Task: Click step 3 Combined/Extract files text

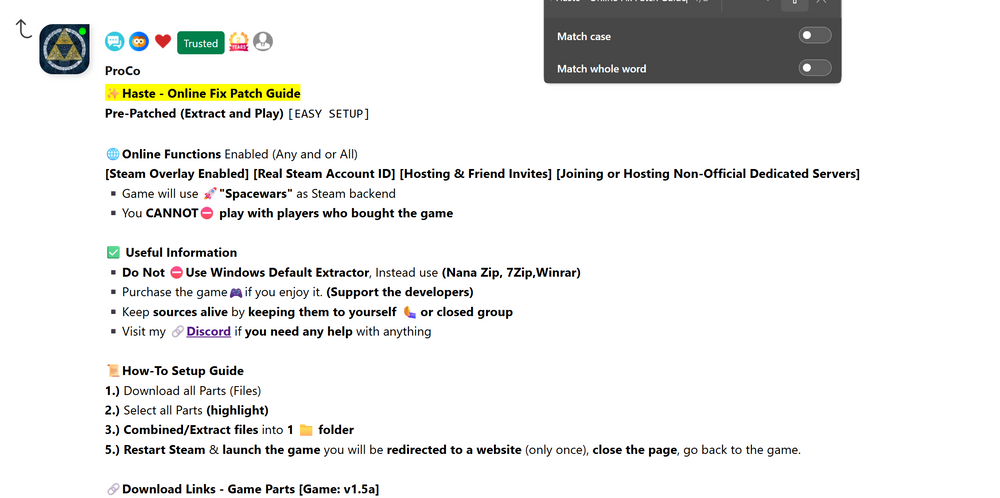Action: [x=191, y=430]
